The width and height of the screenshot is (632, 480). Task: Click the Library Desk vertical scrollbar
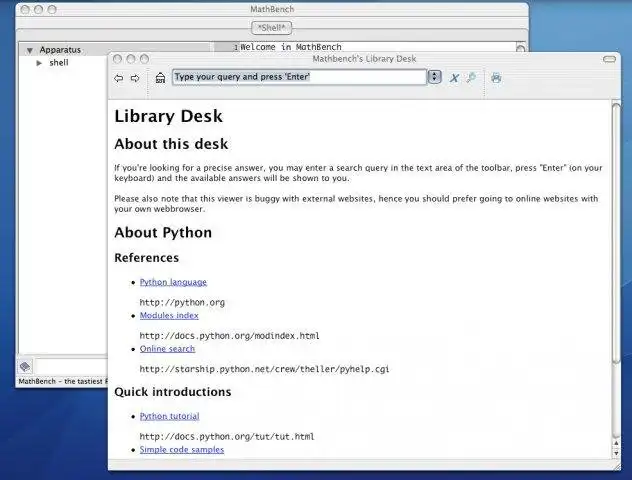coord(616,234)
